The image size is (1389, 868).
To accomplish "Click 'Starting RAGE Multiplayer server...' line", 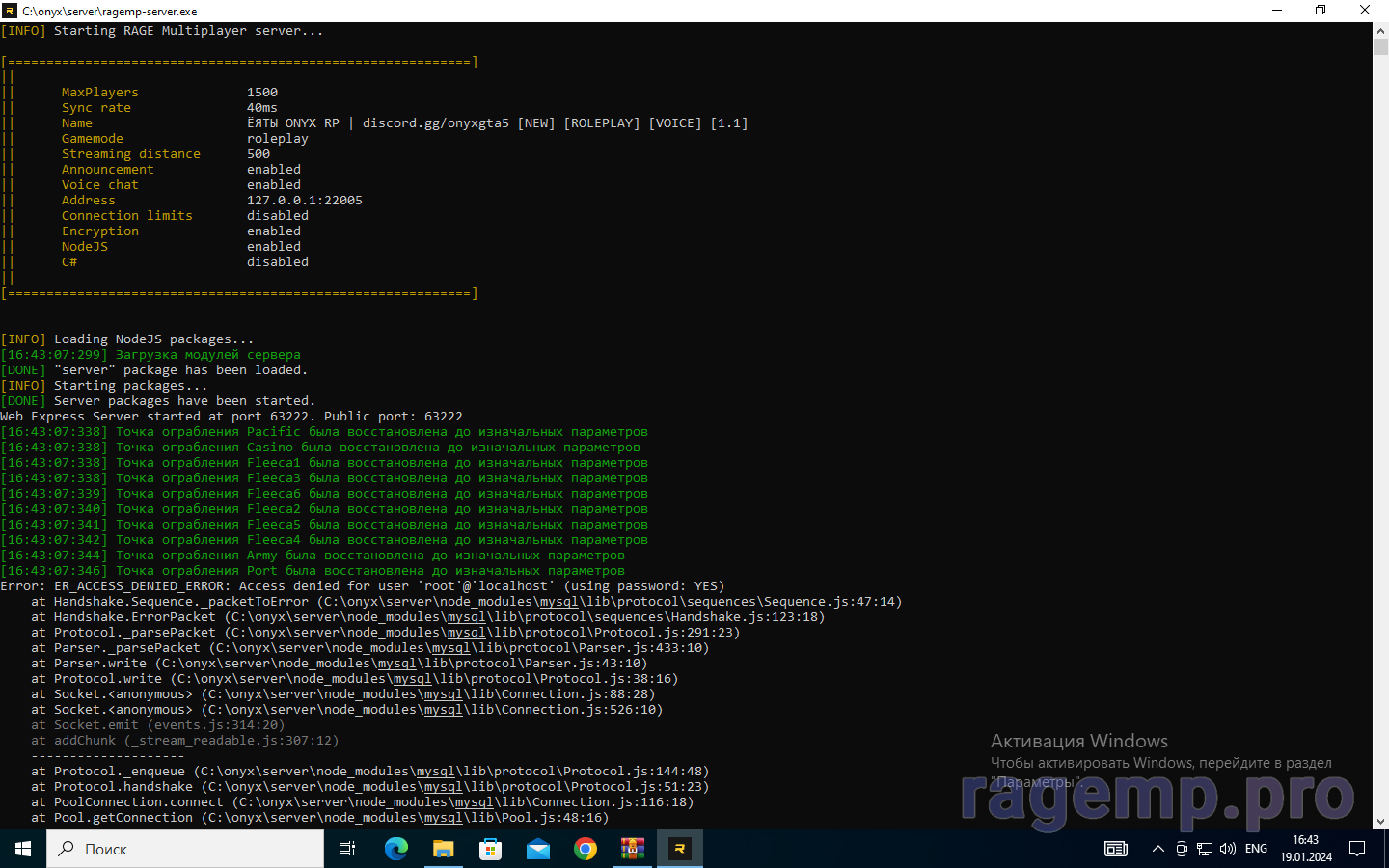I will click(x=162, y=31).
